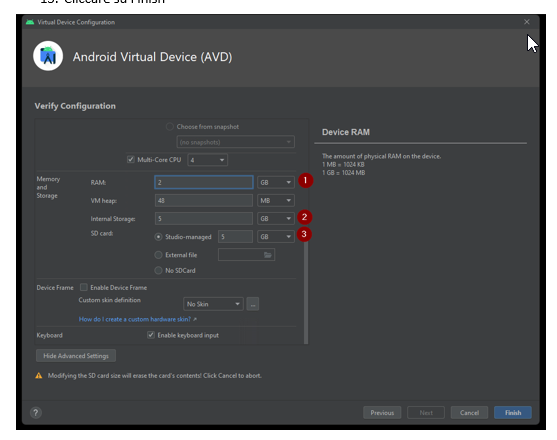557x440 pixels.
Task: Click the Keyboard section label
Action: coord(50,335)
